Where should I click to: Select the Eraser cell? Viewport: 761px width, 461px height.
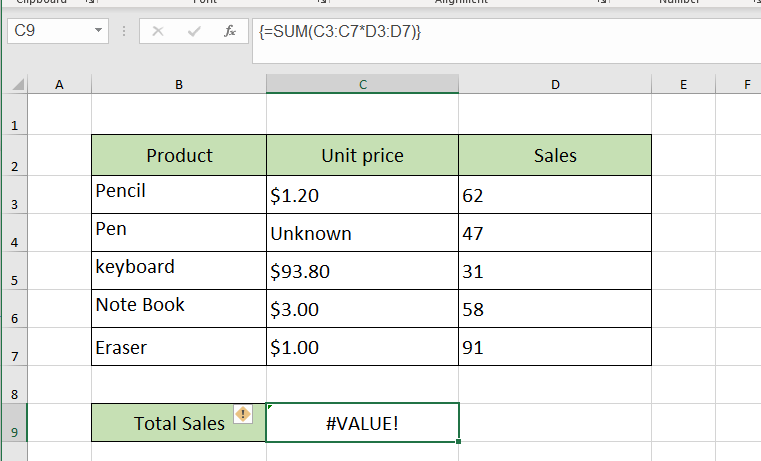tap(179, 346)
